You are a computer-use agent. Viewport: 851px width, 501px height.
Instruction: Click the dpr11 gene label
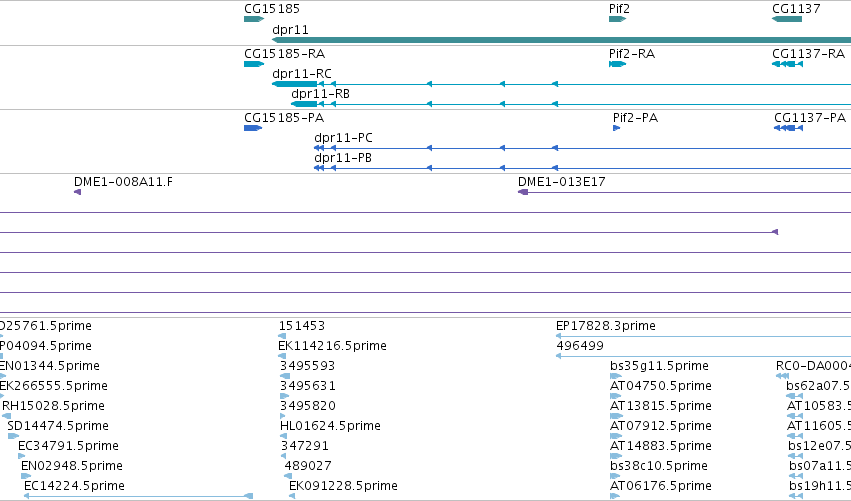click(x=290, y=29)
